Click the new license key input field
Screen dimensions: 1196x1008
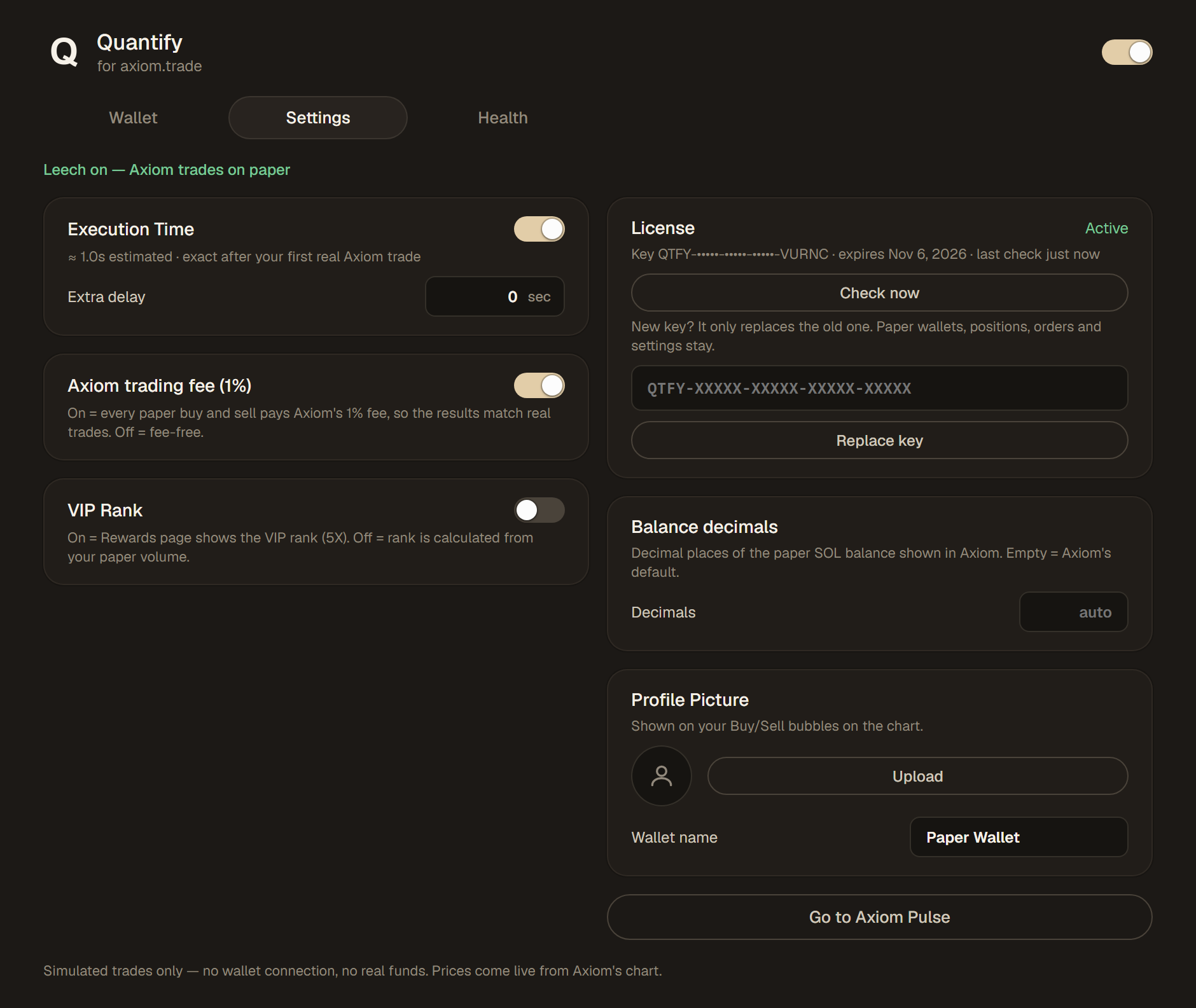(x=879, y=388)
